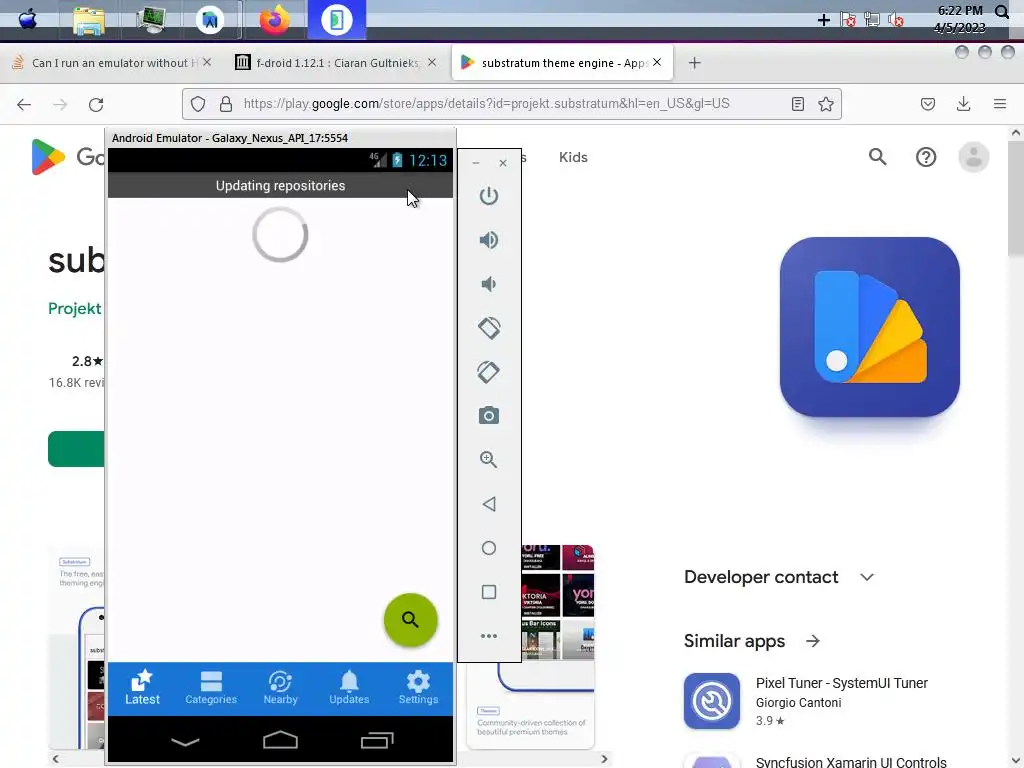1024x768 pixels.
Task: Open Spotlight search magnifier in top bar
Action: click(1002, 11)
